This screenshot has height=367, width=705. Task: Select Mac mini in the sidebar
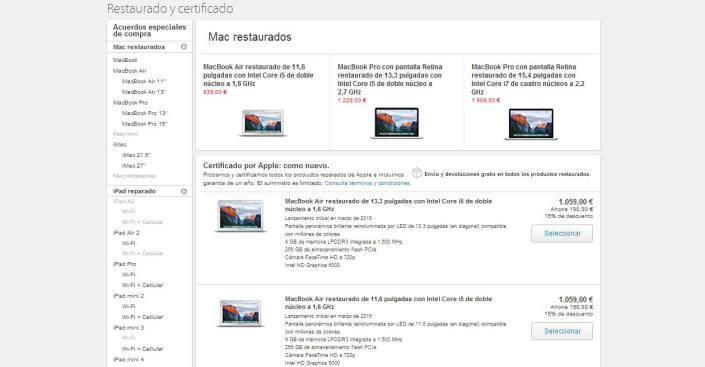click(x=125, y=134)
